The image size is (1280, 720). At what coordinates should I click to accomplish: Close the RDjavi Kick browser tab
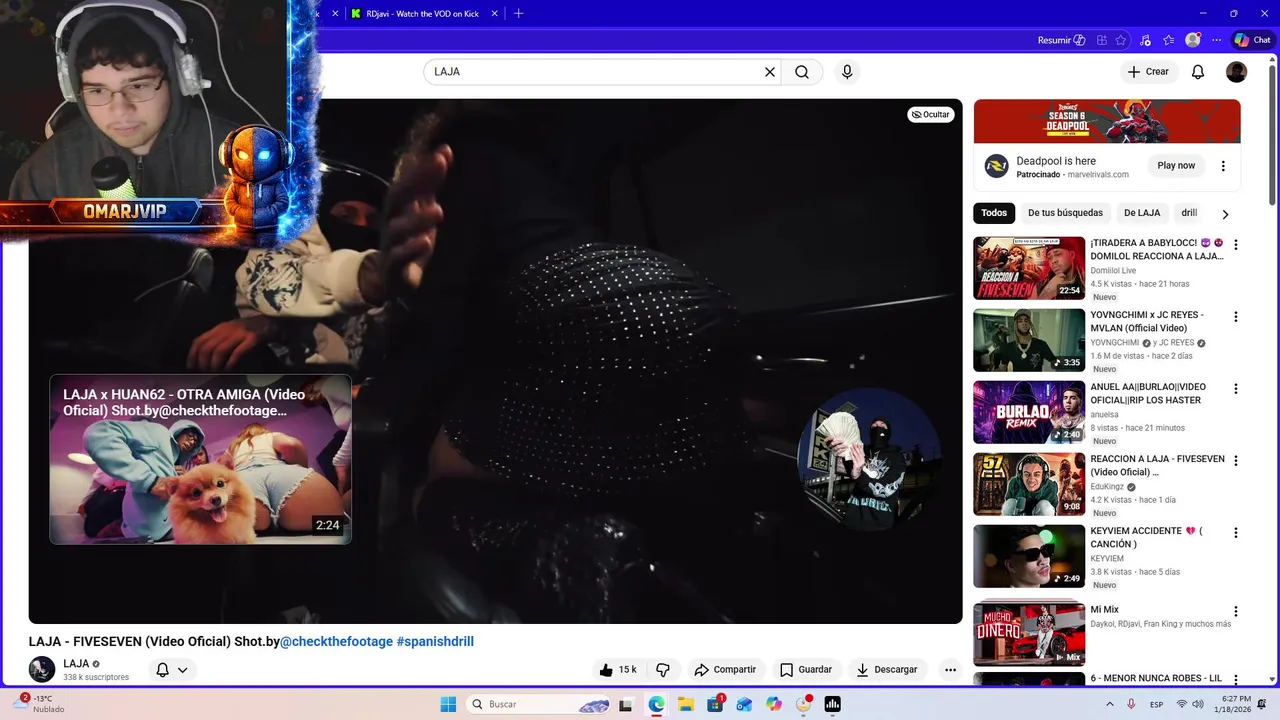pos(494,14)
